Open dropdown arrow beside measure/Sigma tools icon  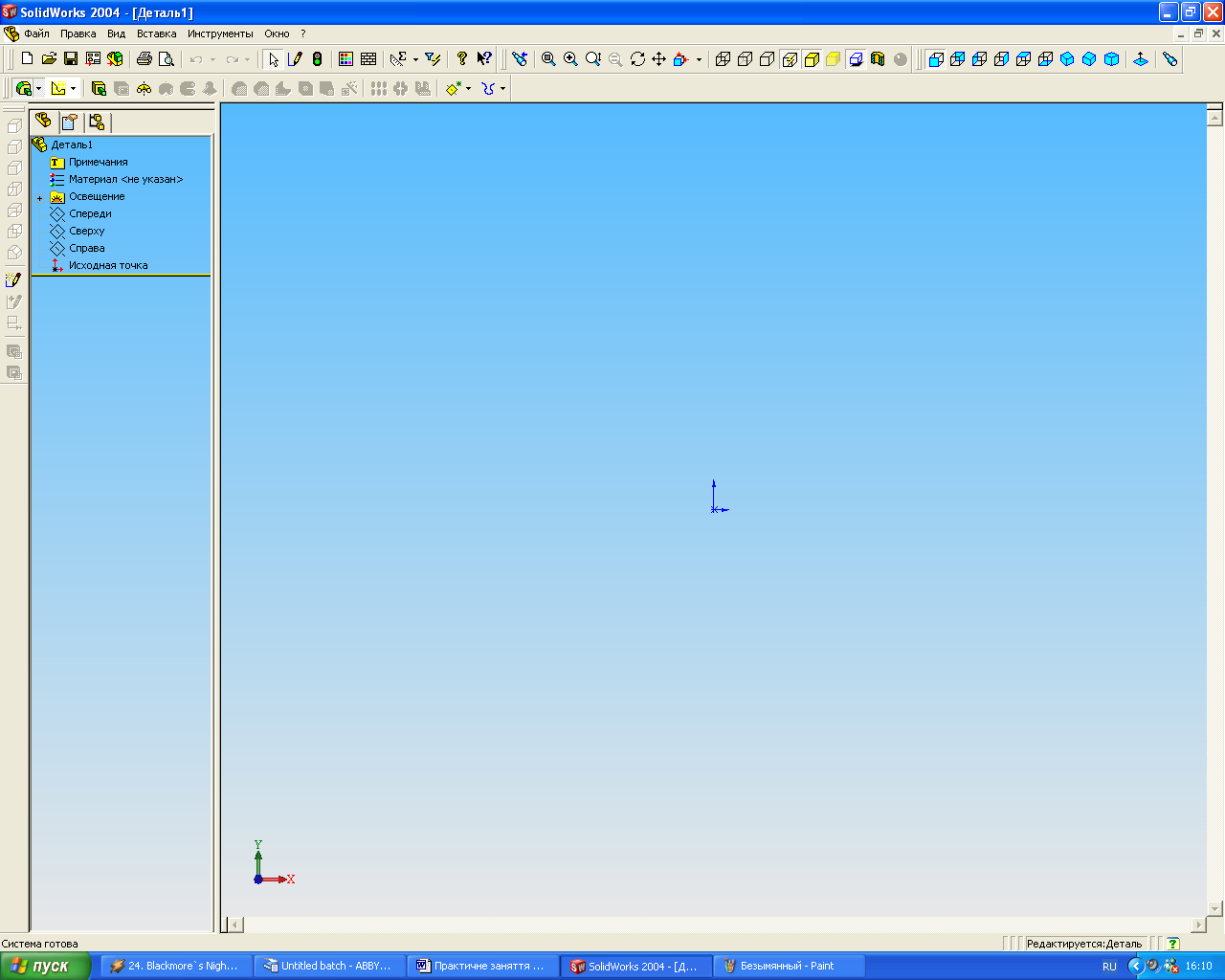tap(415, 59)
